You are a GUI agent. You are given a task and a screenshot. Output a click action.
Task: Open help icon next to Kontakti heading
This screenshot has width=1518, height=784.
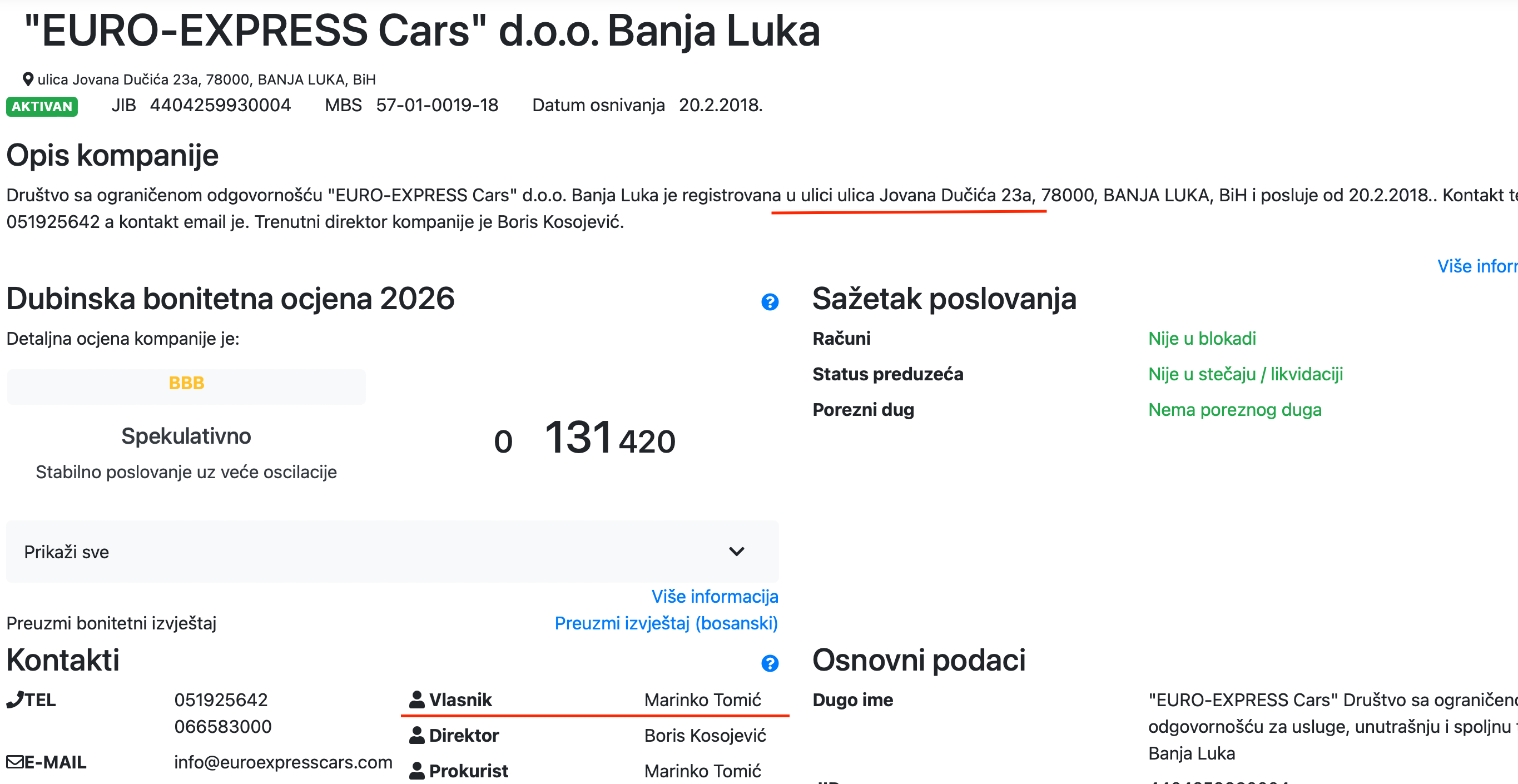pos(770,663)
